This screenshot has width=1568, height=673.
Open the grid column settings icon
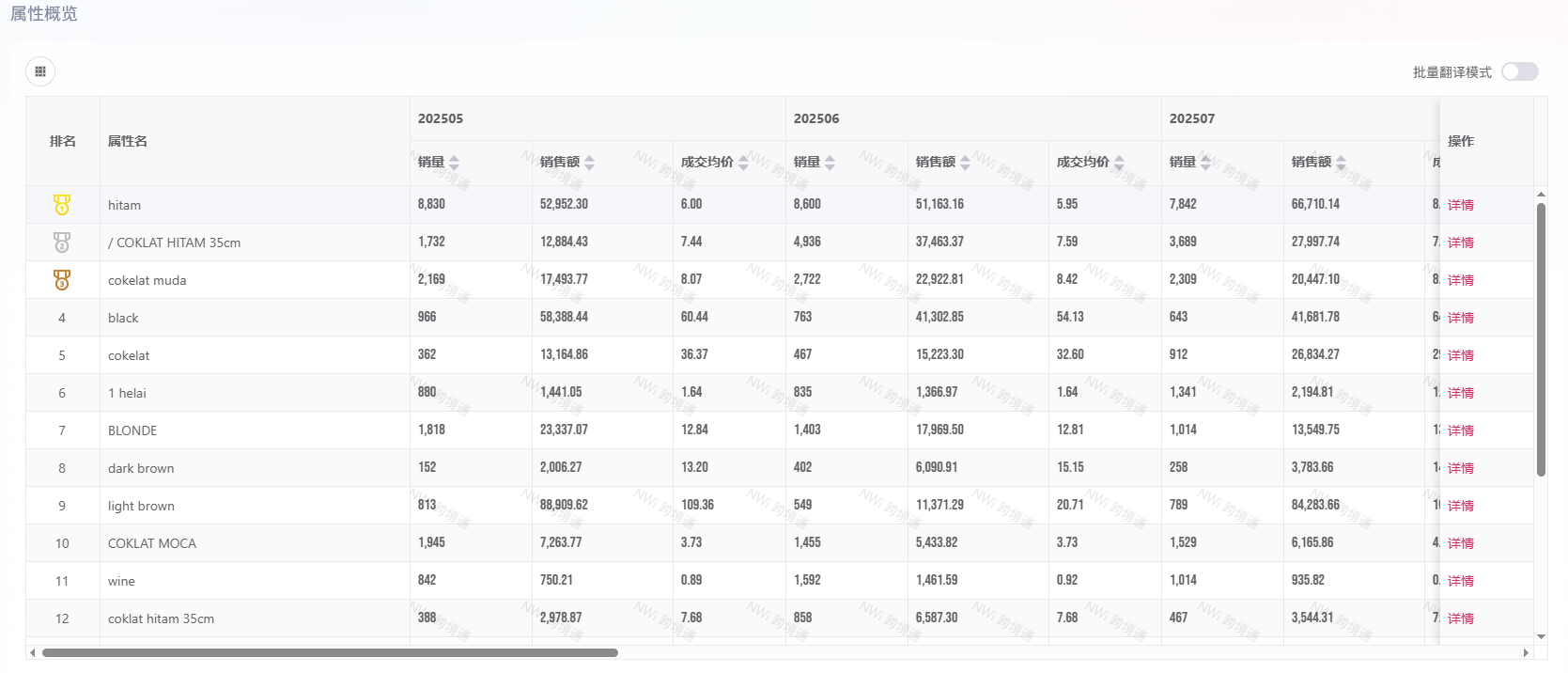pos(40,71)
